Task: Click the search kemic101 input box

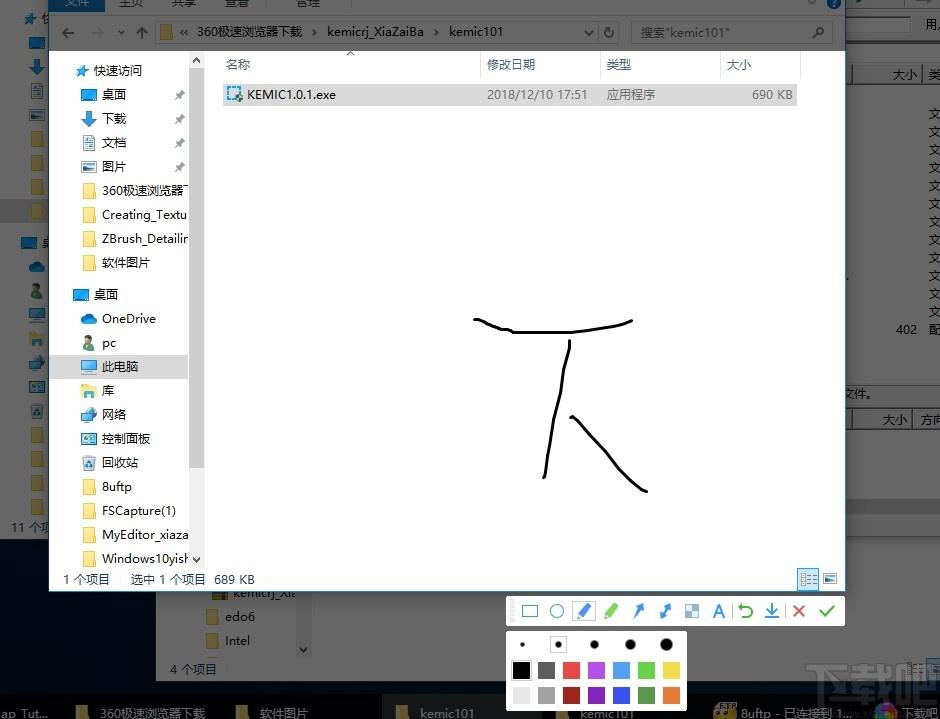Action: coord(724,32)
